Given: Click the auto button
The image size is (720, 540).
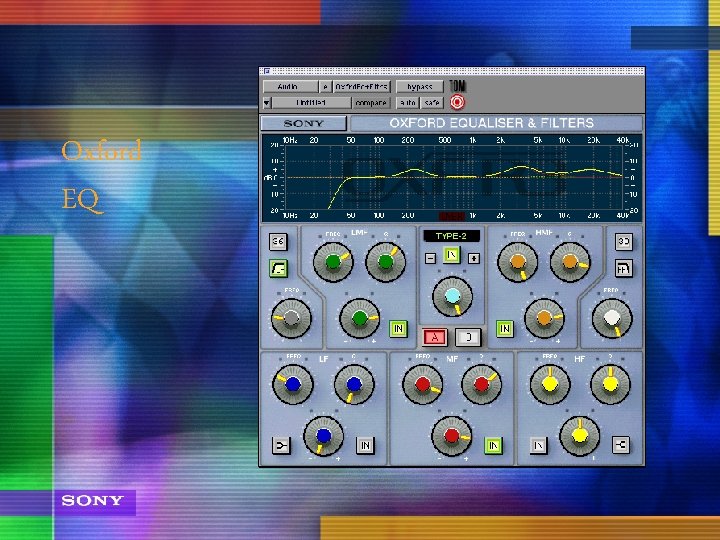Looking at the screenshot, I should point(407,103).
